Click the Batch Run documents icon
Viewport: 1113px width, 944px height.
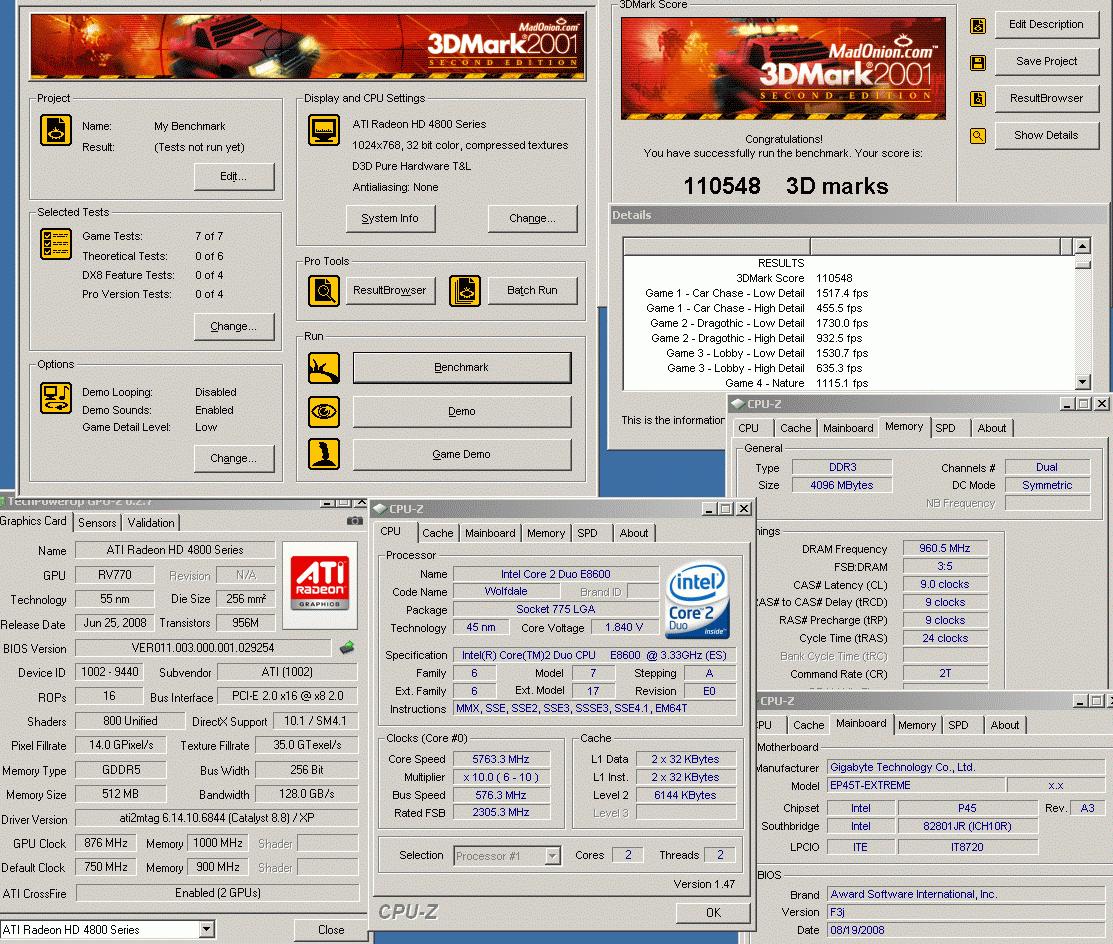(465, 291)
